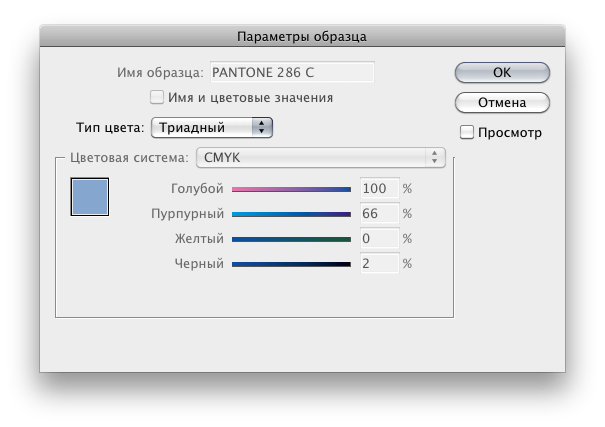Screen dimensions: 605x427
Task: Click the Черный black slider
Action: pyautogui.click(x=291, y=264)
